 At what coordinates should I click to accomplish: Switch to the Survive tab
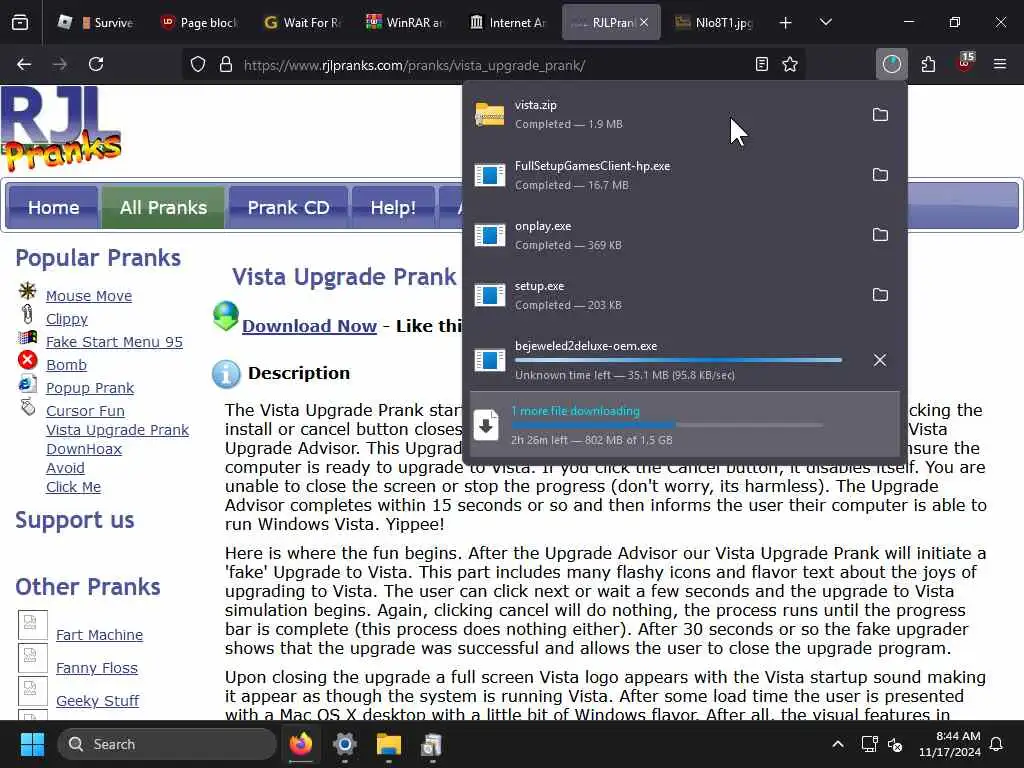pos(99,22)
